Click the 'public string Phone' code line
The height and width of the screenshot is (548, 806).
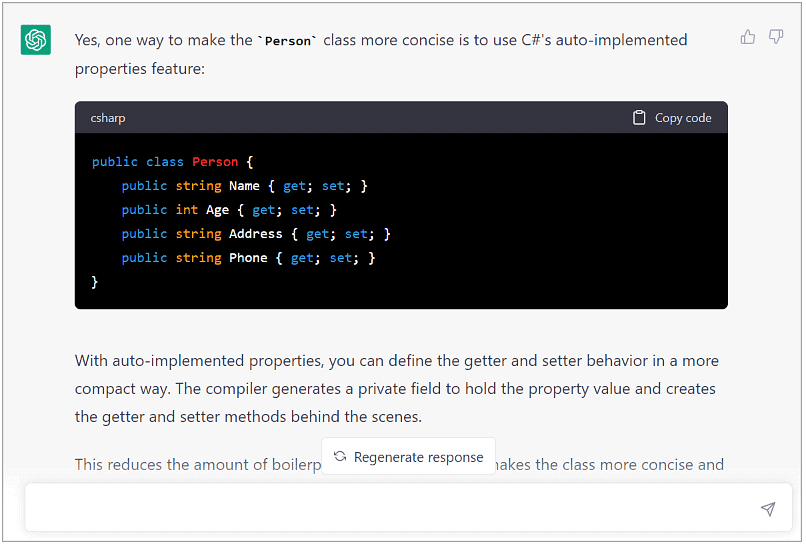[248, 258]
